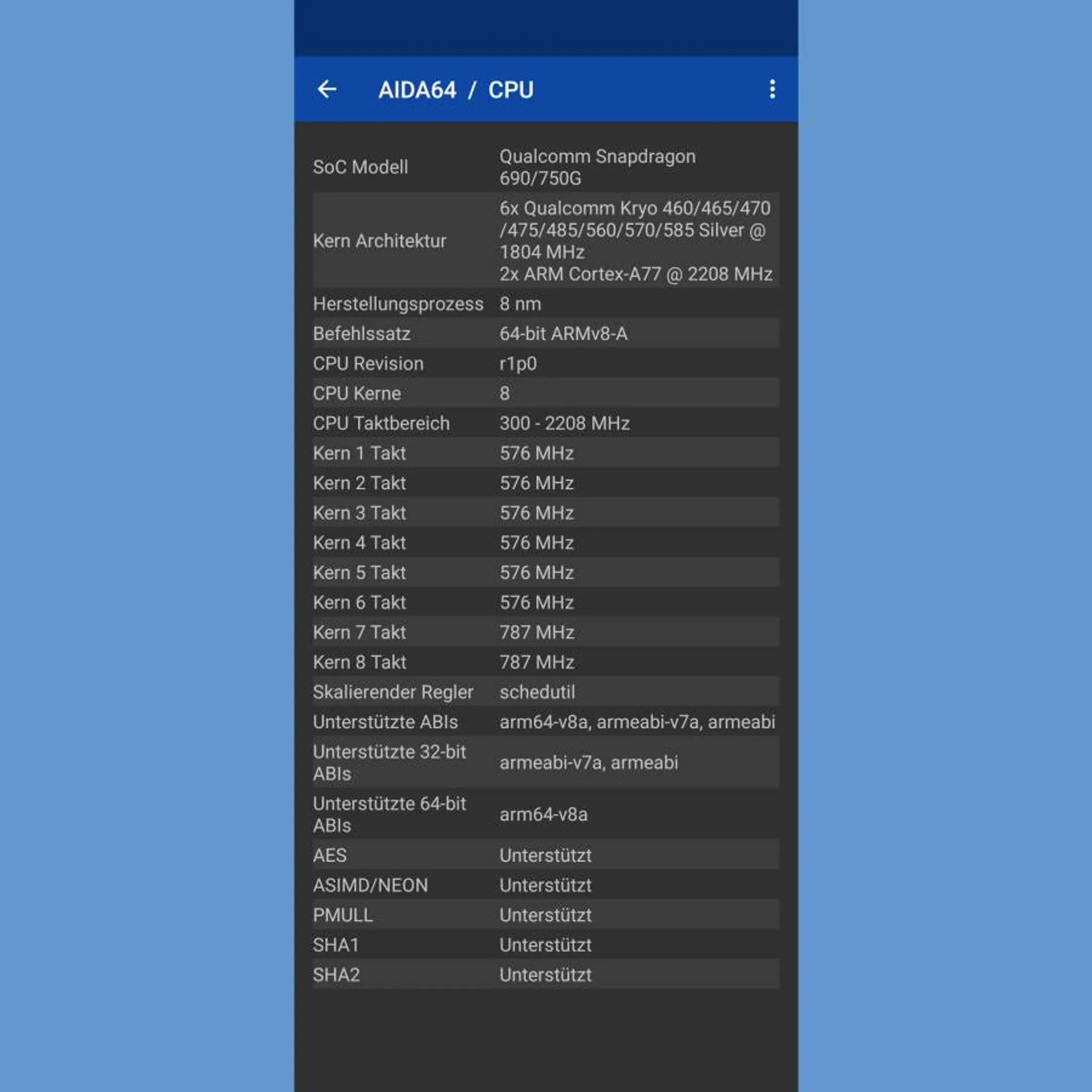This screenshot has height=1092, width=1092.
Task: Select the Kern 6 Takt row
Action: pos(546,603)
